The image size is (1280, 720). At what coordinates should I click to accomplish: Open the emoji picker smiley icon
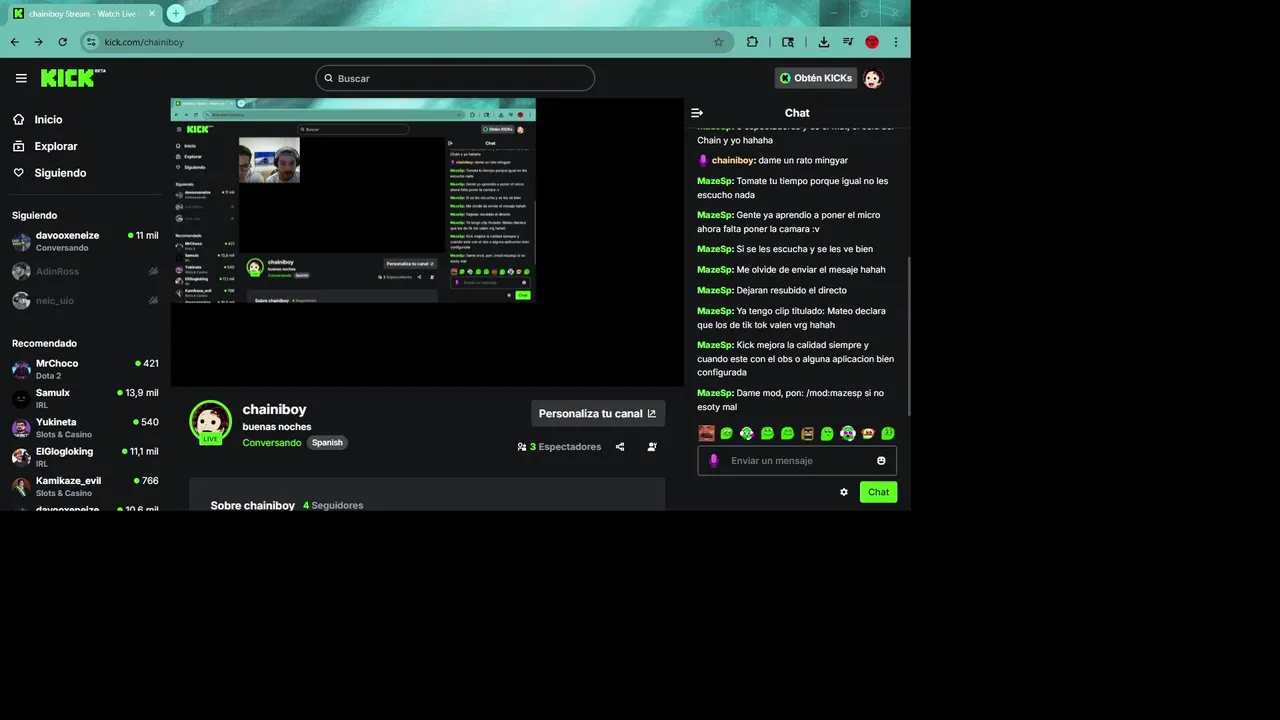click(881, 461)
